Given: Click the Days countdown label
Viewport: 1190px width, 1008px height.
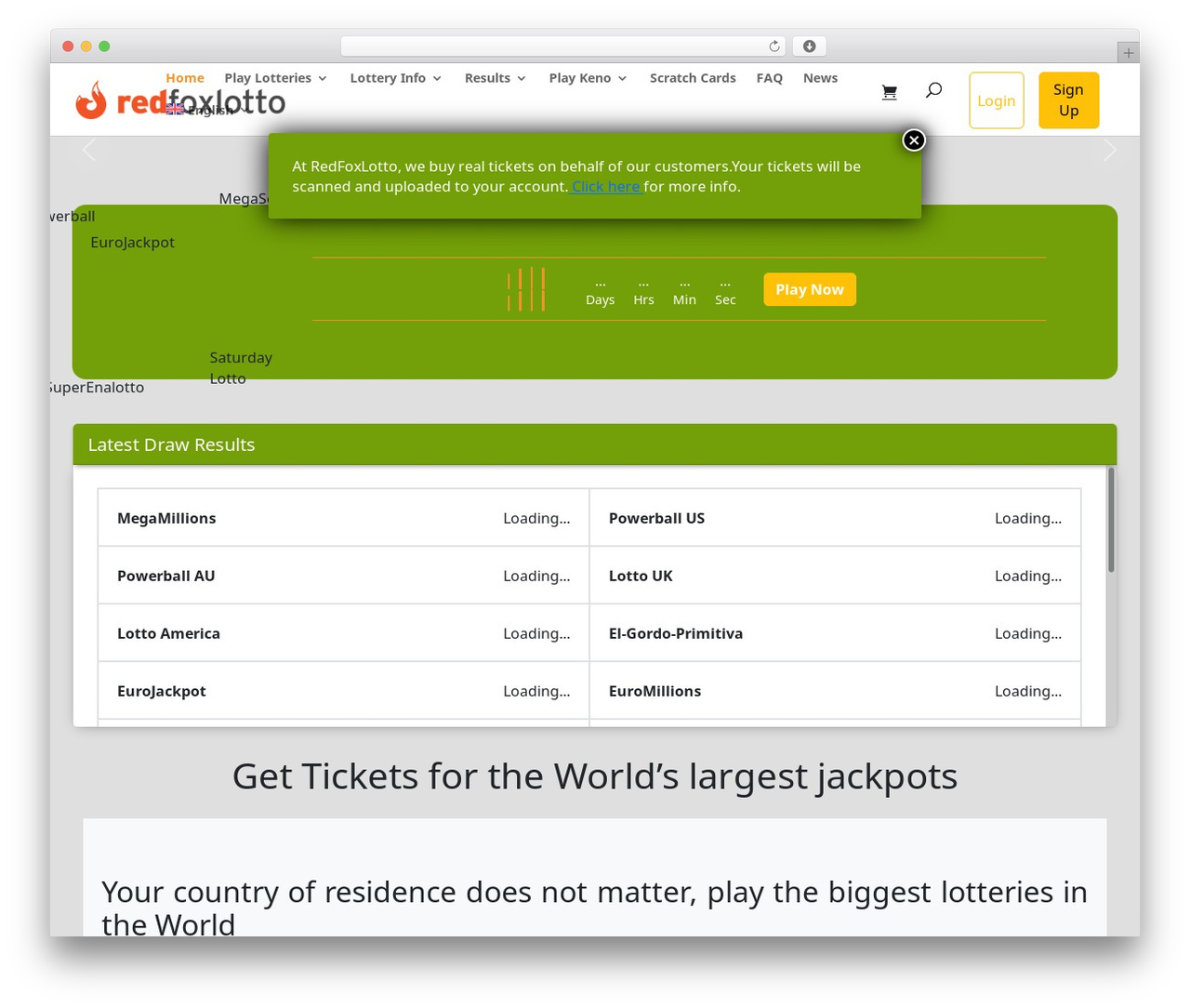Looking at the screenshot, I should point(601,299).
